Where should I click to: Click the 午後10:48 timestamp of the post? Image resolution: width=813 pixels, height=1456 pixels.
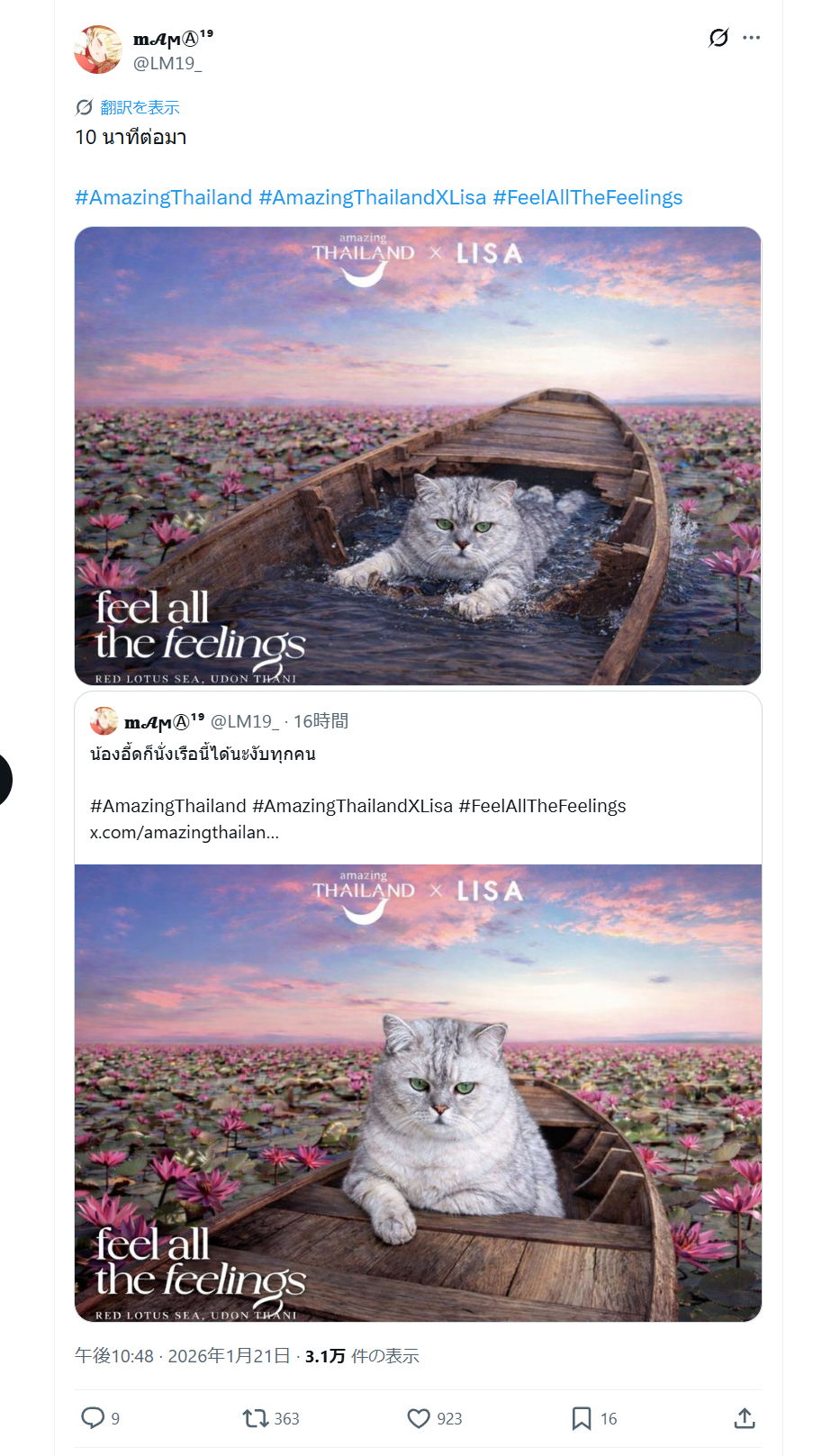[x=114, y=1356]
